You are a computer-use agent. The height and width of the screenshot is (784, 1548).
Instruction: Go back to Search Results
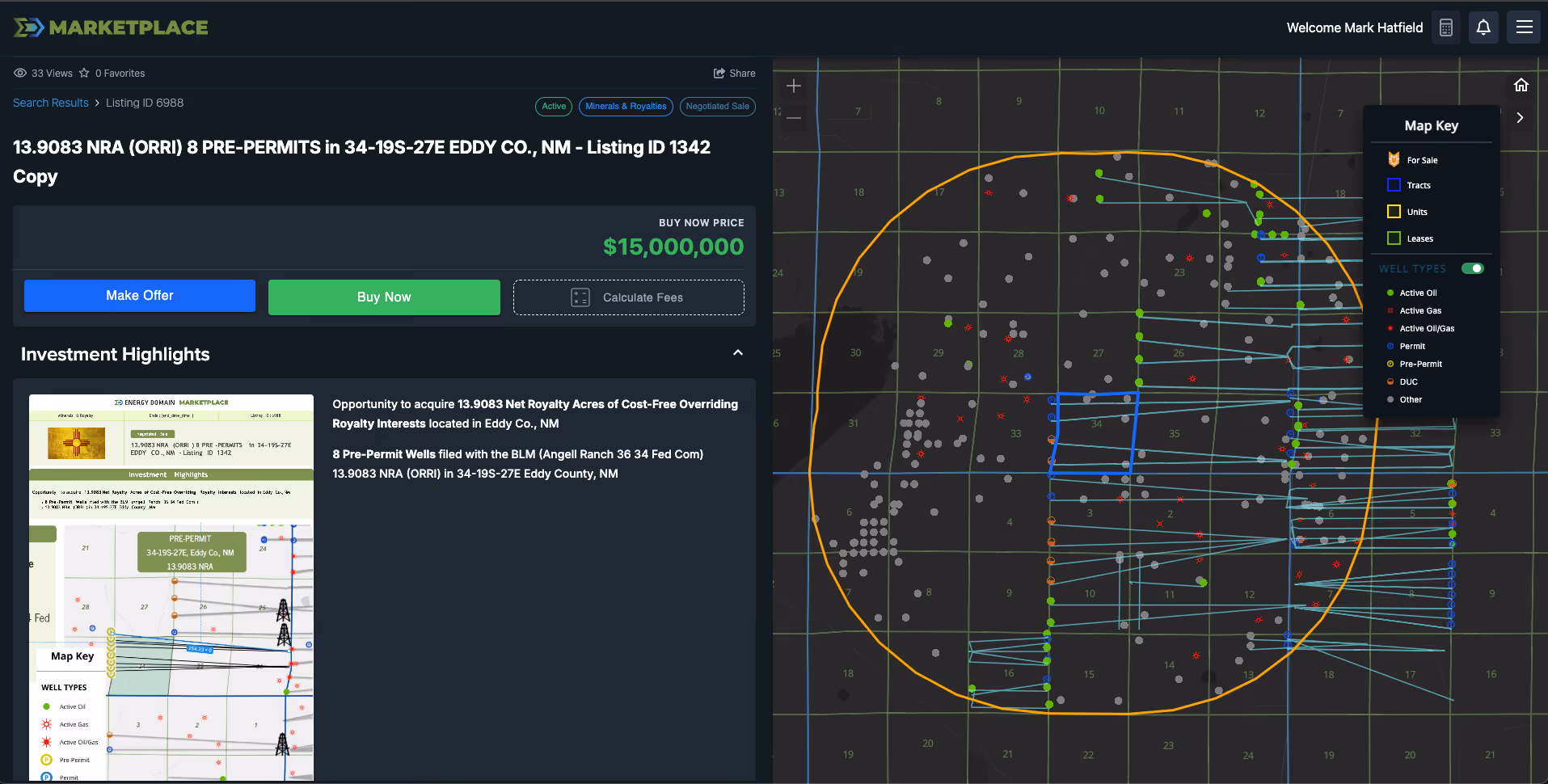(x=51, y=103)
